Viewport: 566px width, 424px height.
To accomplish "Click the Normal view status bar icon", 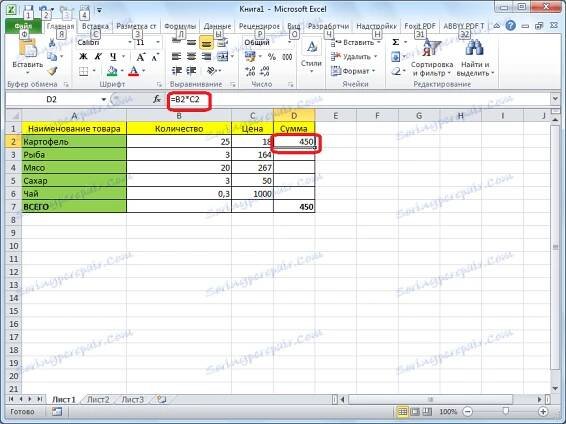I will click(x=402, y=411).
